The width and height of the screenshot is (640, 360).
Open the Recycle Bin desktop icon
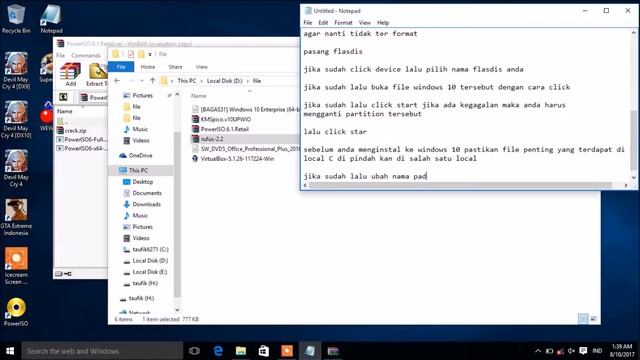[x=16, y=18]
